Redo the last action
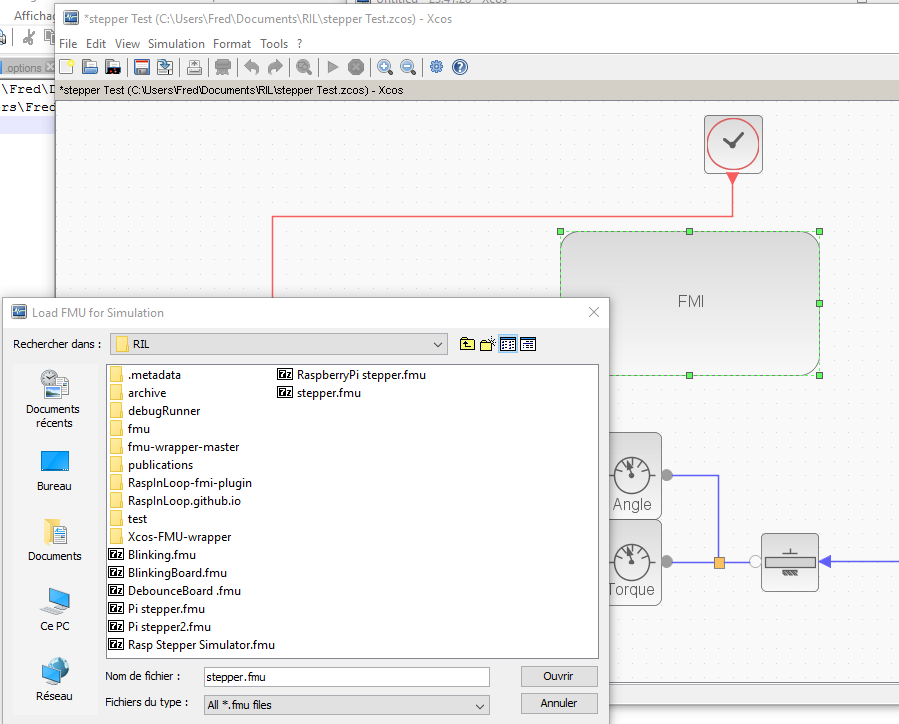899x724 pixels. (275, 67)
